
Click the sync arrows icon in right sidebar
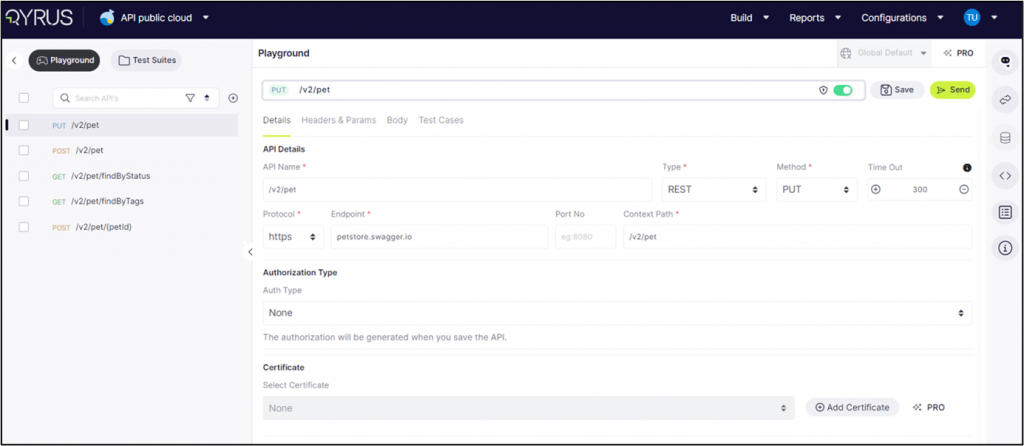click(x=1005, y=100)
